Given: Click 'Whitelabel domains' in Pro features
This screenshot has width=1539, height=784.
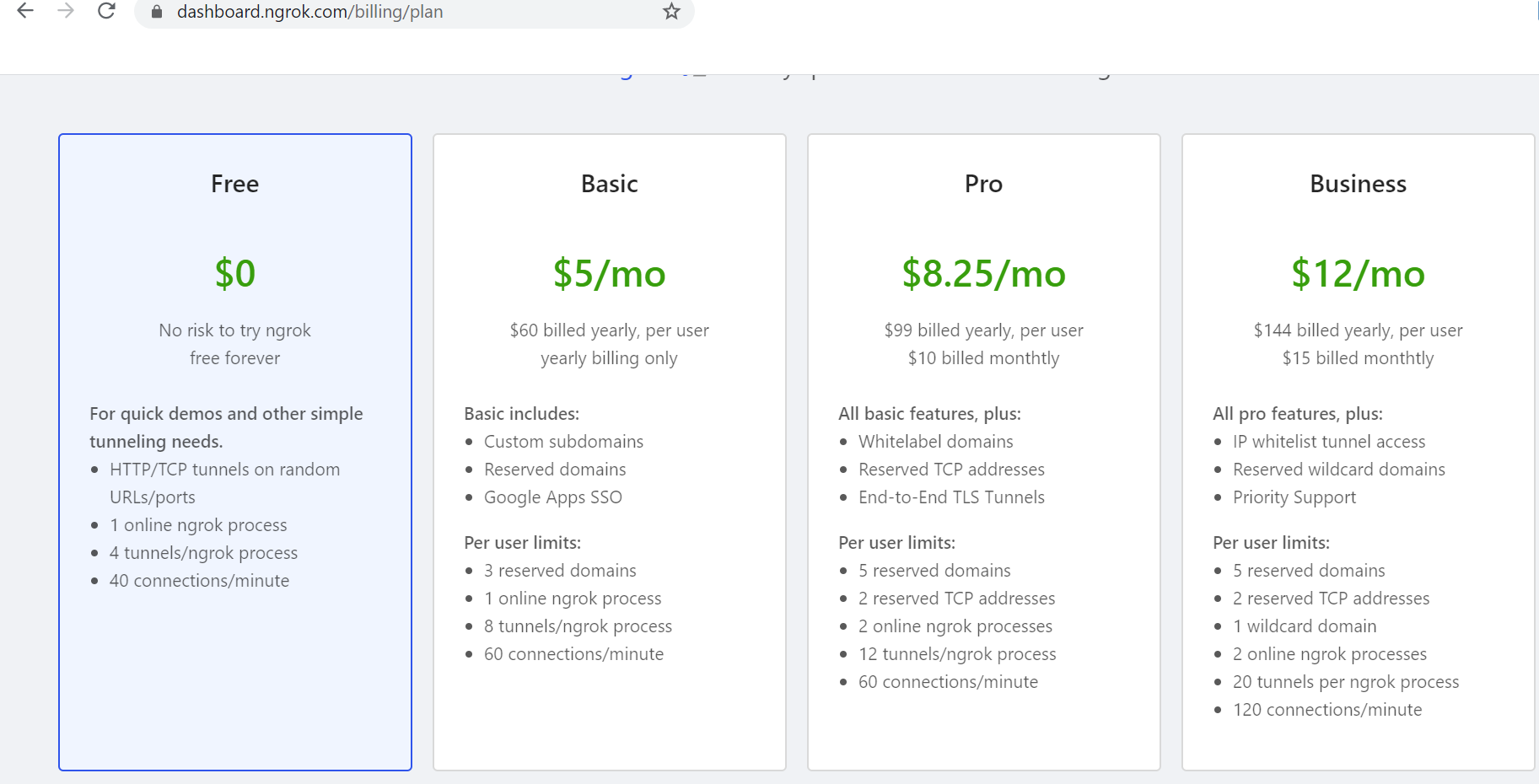Looking at the screenshot, I should [x=936, y=442].
